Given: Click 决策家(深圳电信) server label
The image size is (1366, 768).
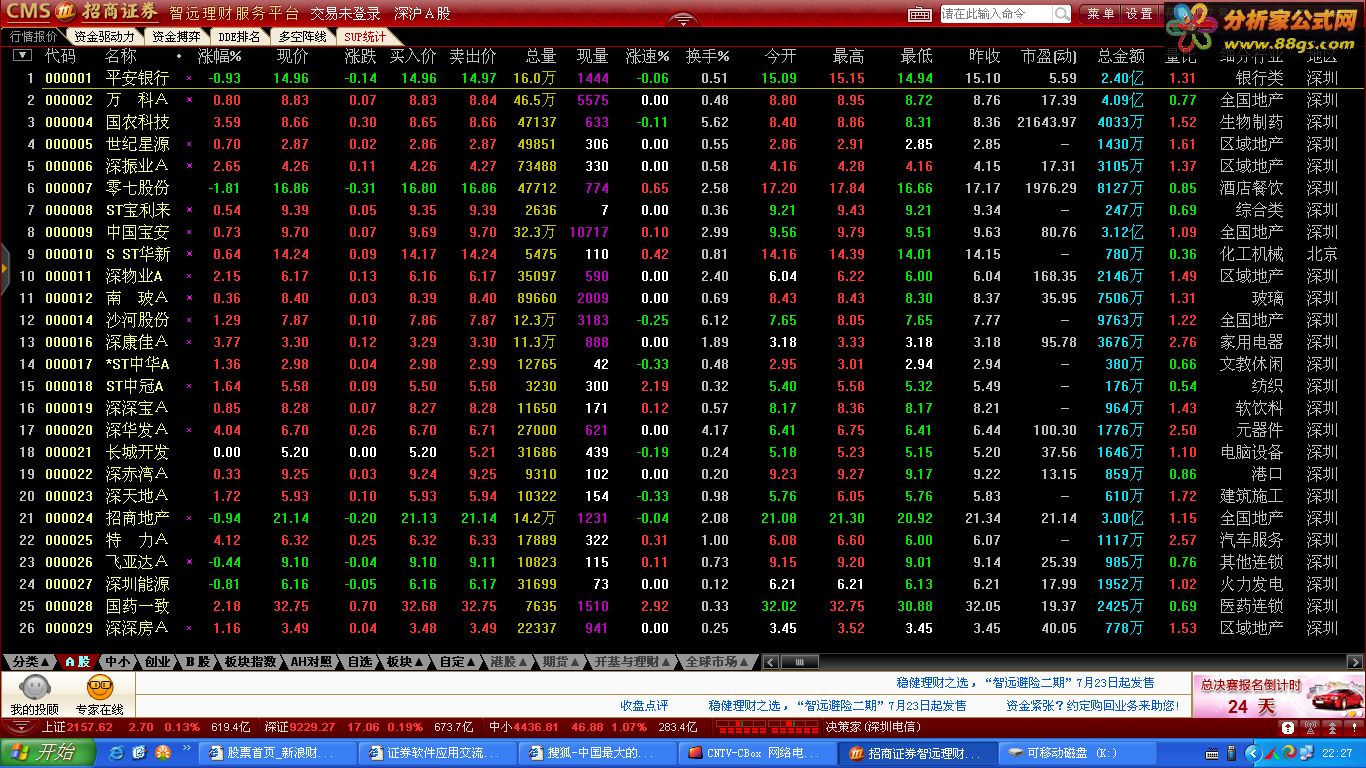Looking at the screenshot, I should 873,727.
